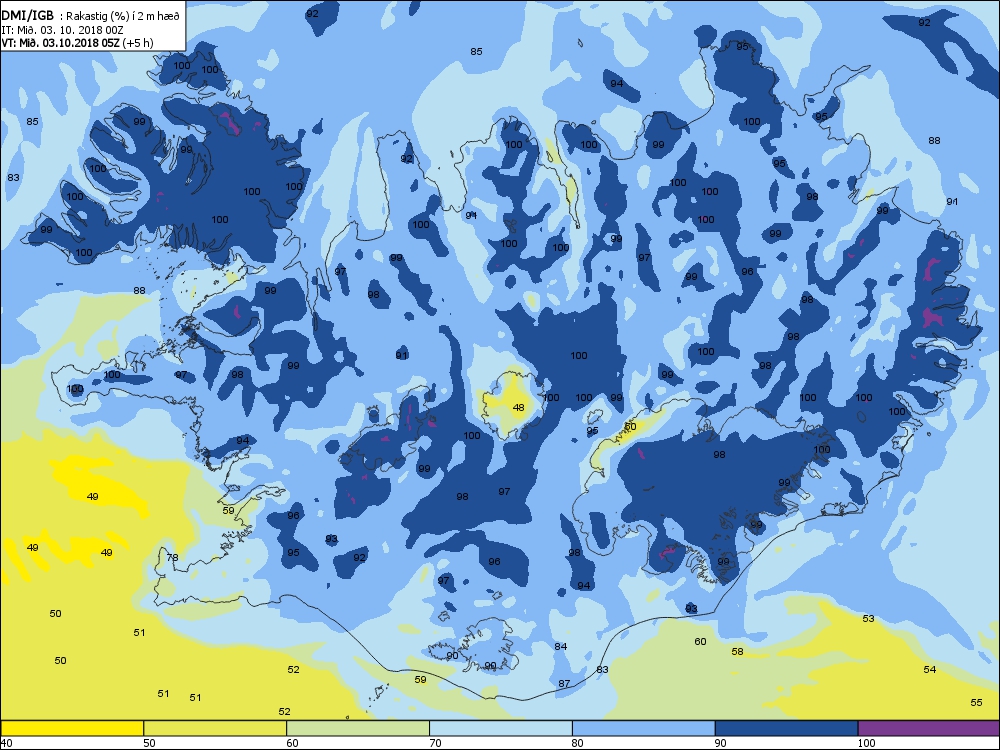Click the purple above-100 legend segment
Image resolution: width=1000 pixels, height=750 pixels.
pyautogui.click(x=929, y=728)
